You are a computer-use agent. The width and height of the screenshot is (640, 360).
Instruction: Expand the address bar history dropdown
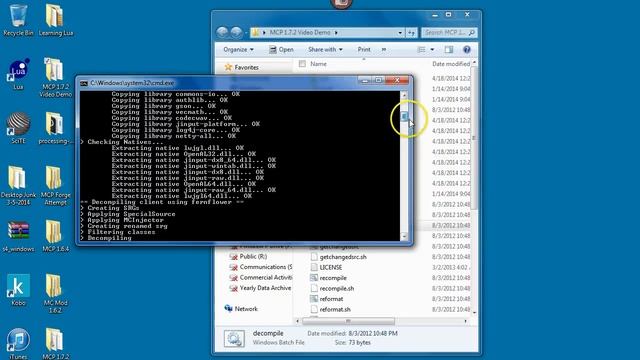400,33
